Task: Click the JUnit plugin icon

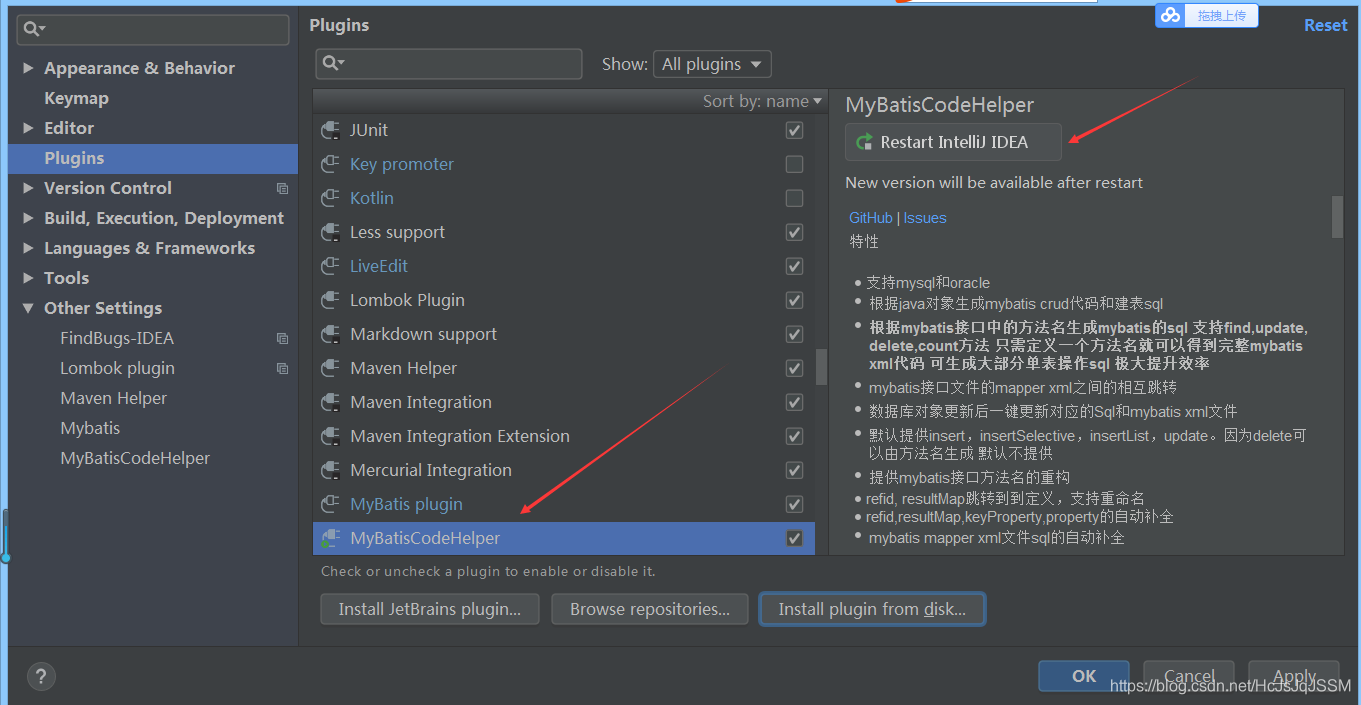Action: click(x=330, y=131)
